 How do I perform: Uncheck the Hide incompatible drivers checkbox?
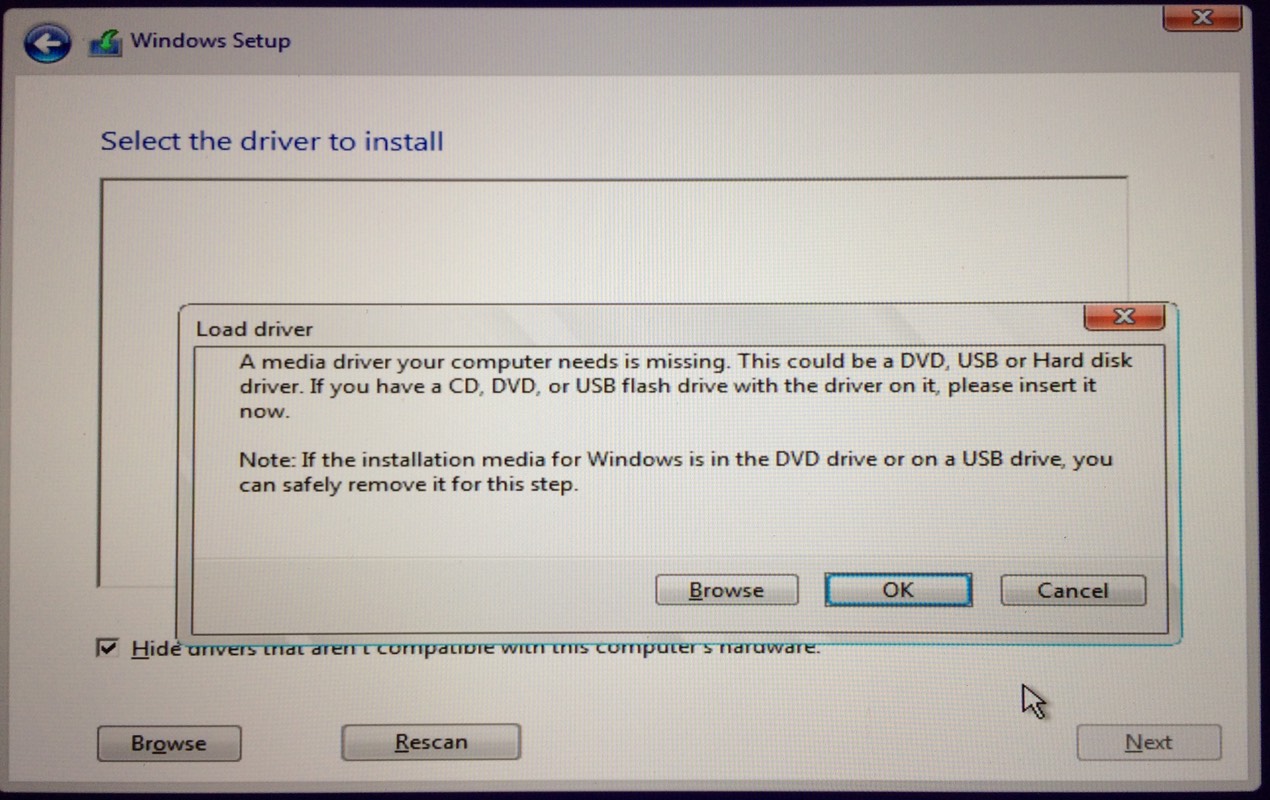pyautogui.click(x=106, y=649)
